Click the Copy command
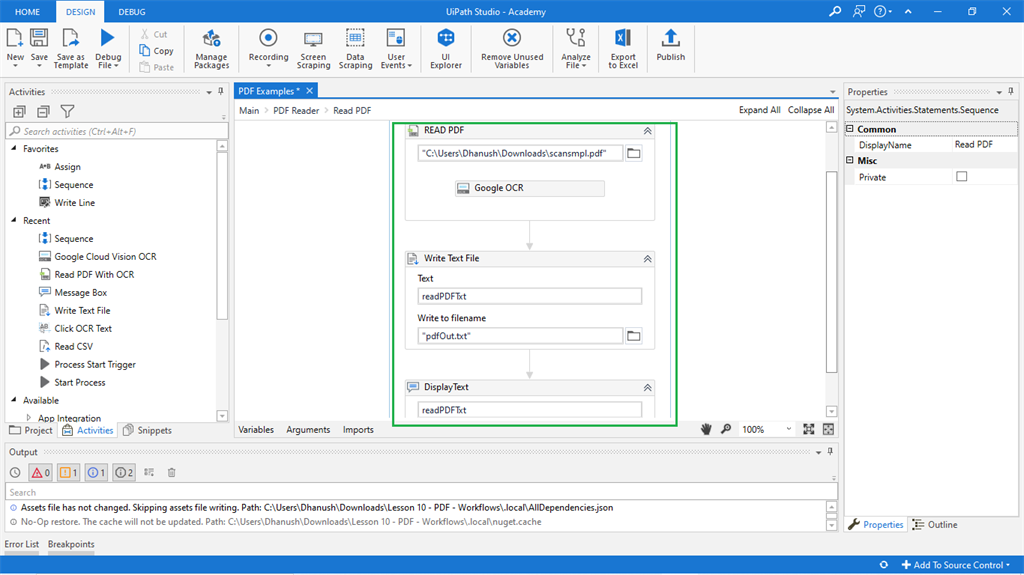Viewport: 1024px width, 575px height. (156, 50)
